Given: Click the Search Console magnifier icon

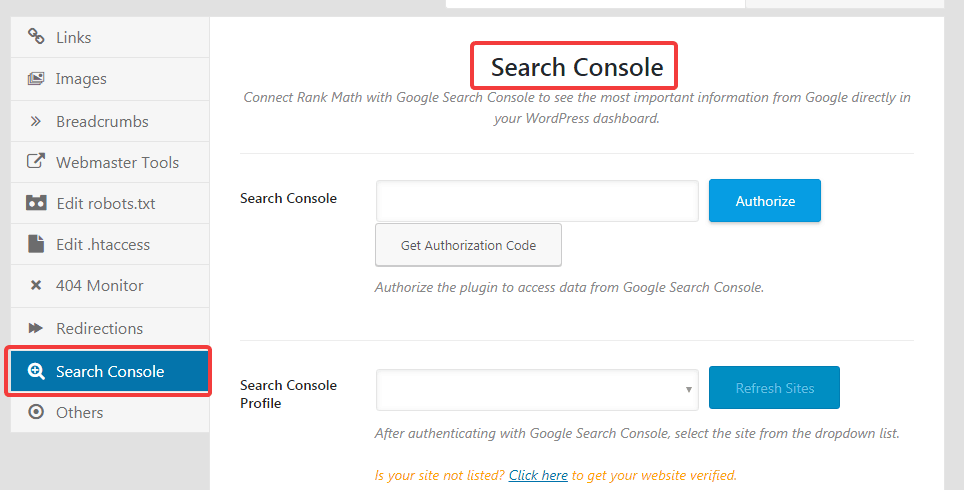Looking at the screenshot, I should (x=36, y=371).
